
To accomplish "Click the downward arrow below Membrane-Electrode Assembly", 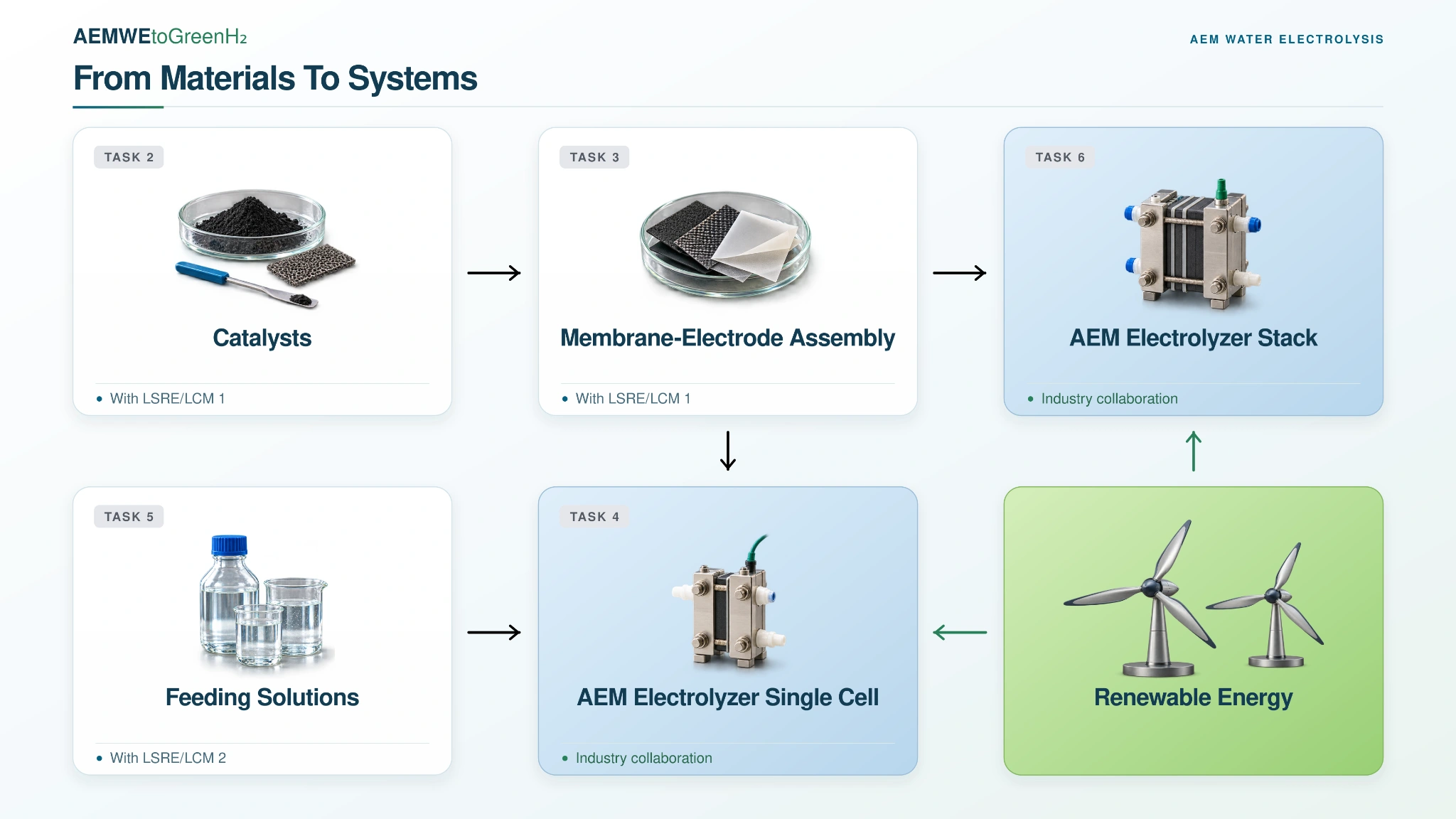I will (727, 451).
